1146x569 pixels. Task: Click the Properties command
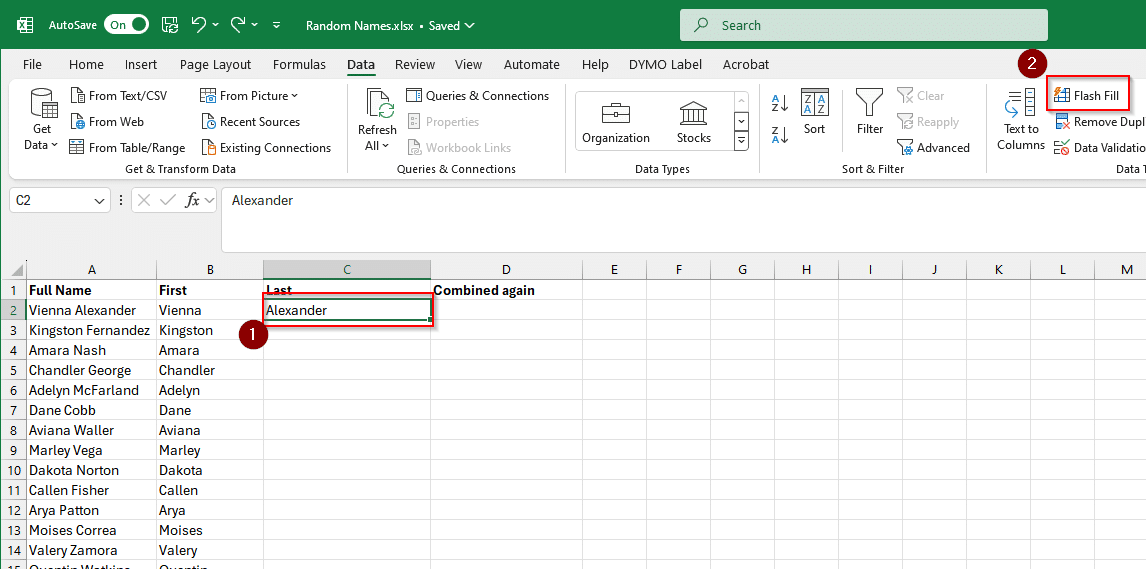pyautogui.click(x=444, y=122)
